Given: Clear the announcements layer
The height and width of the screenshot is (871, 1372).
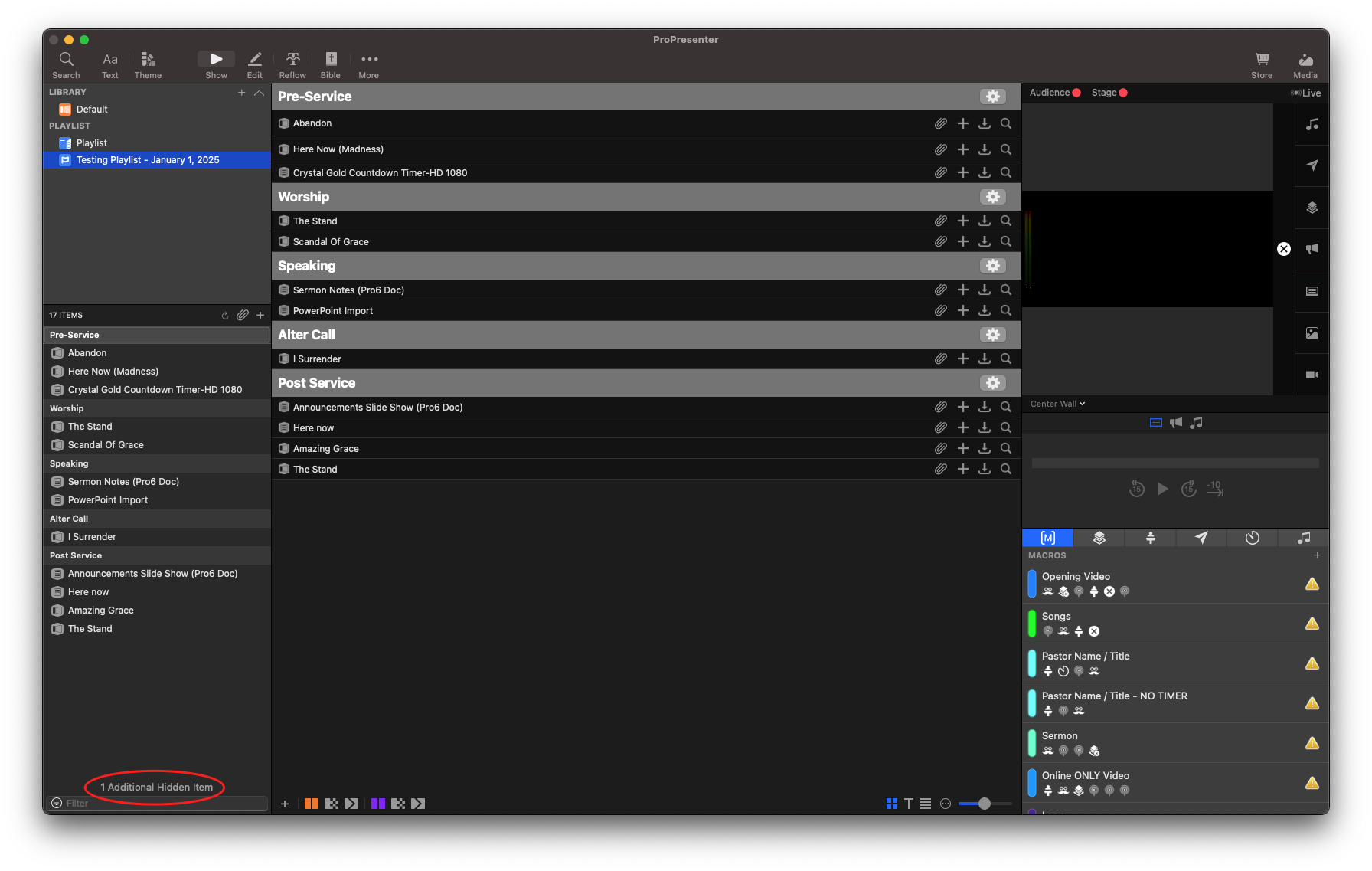Looking at the screenshot, I should pyautogui.click(x=1312, y=249).
